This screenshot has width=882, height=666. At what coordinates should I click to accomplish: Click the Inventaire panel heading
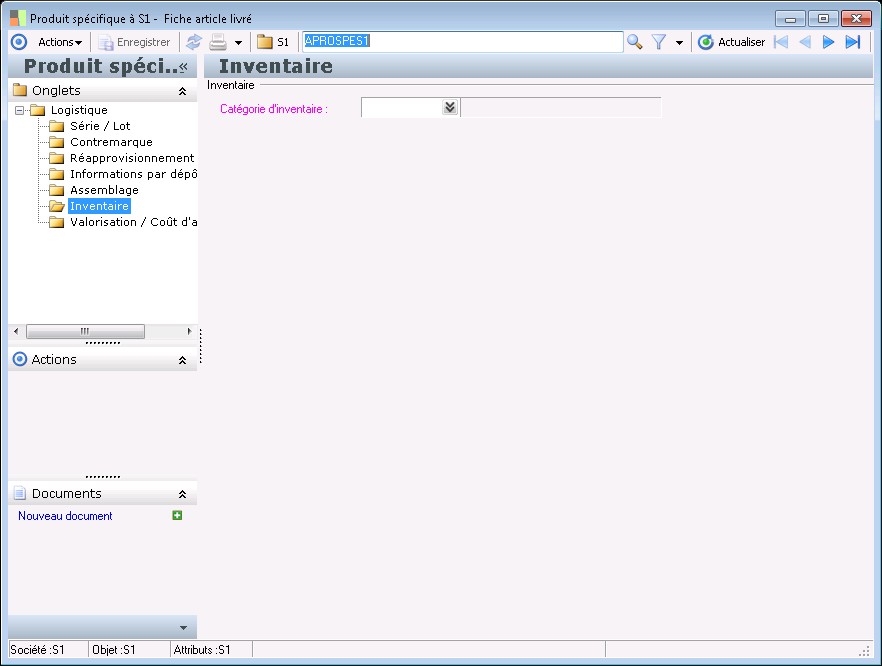(x=276, y=66)
